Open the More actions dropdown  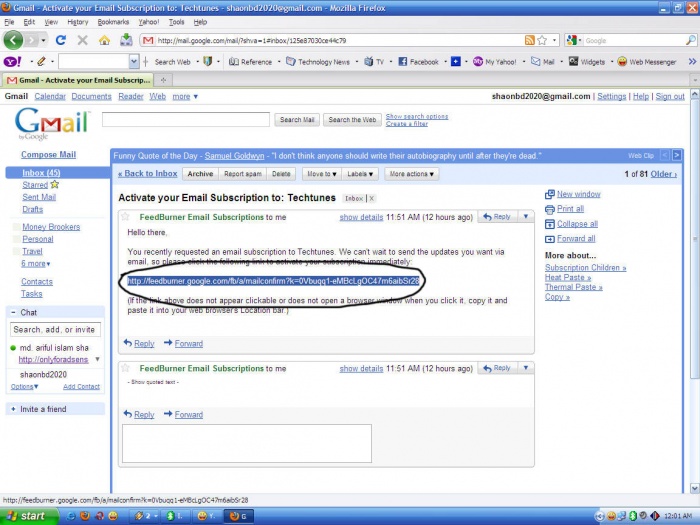(412, 174)
